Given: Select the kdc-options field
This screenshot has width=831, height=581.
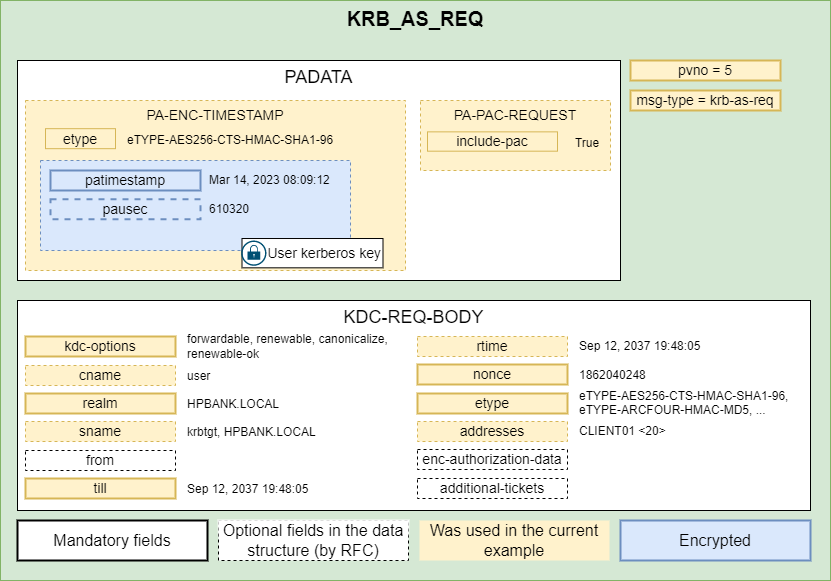Looking at the screenshot, I should pyautogui.click(x=100, y=346).
